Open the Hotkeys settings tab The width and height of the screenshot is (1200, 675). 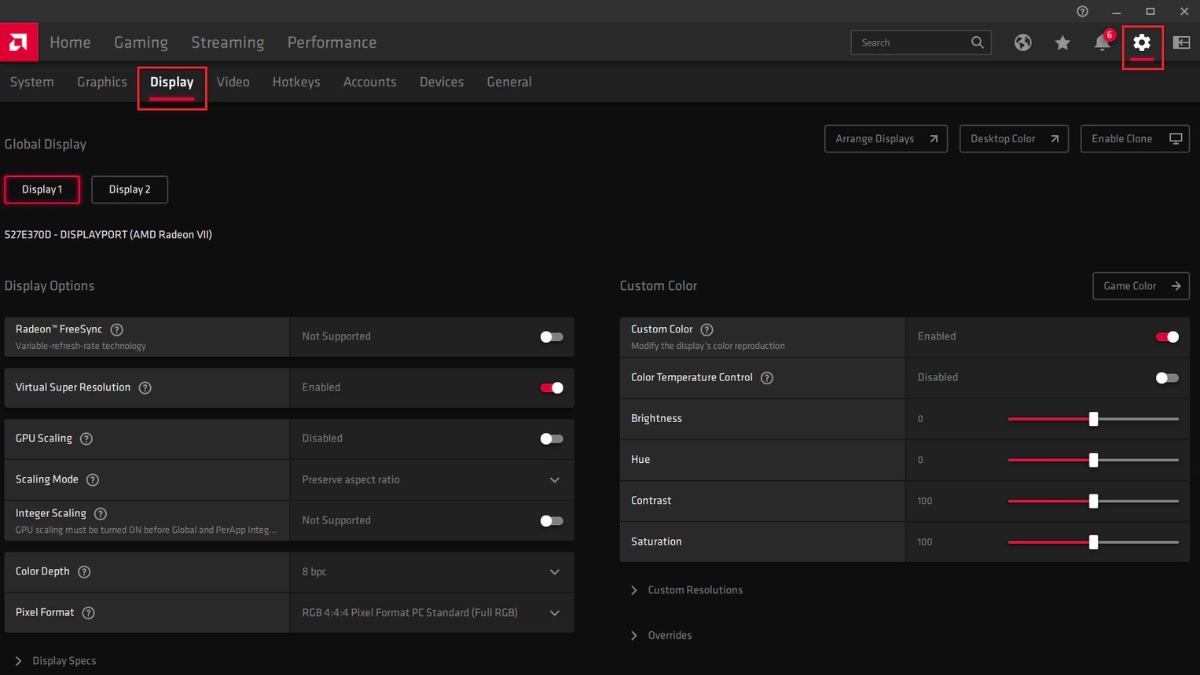[296, 82]
